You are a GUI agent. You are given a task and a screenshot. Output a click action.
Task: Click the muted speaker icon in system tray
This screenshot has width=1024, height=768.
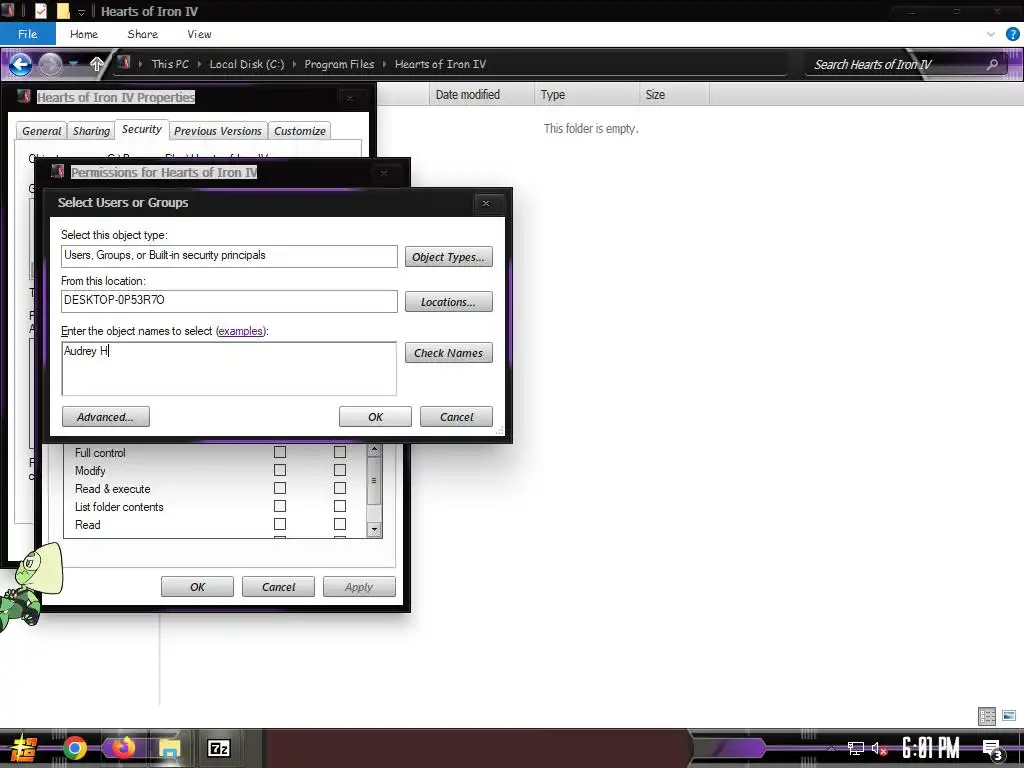[879, 748]
